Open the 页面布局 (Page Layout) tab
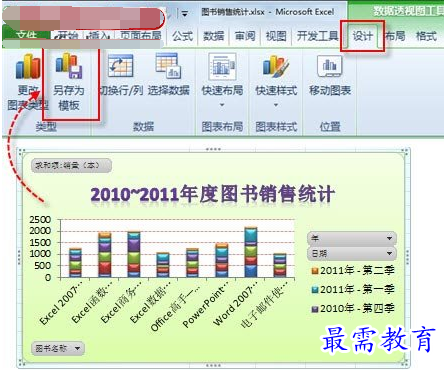 [x=140, y=35]
